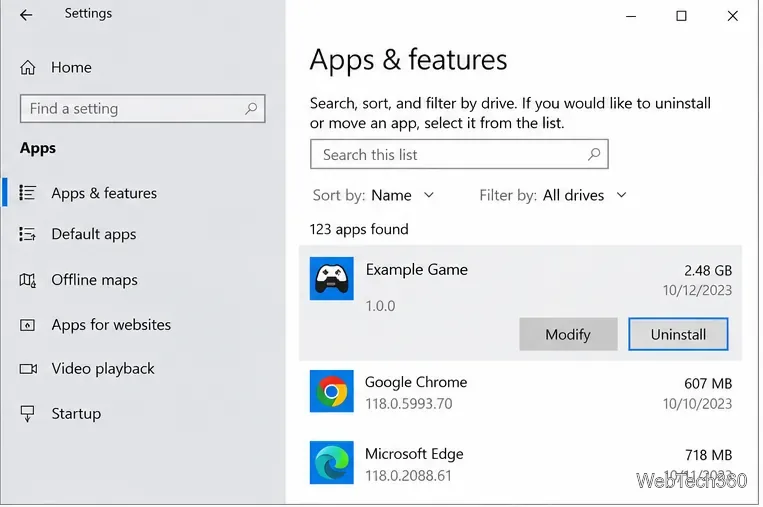
Task: Maximize the Settings window
Action: pyautogui.click(x=682, y=16)
